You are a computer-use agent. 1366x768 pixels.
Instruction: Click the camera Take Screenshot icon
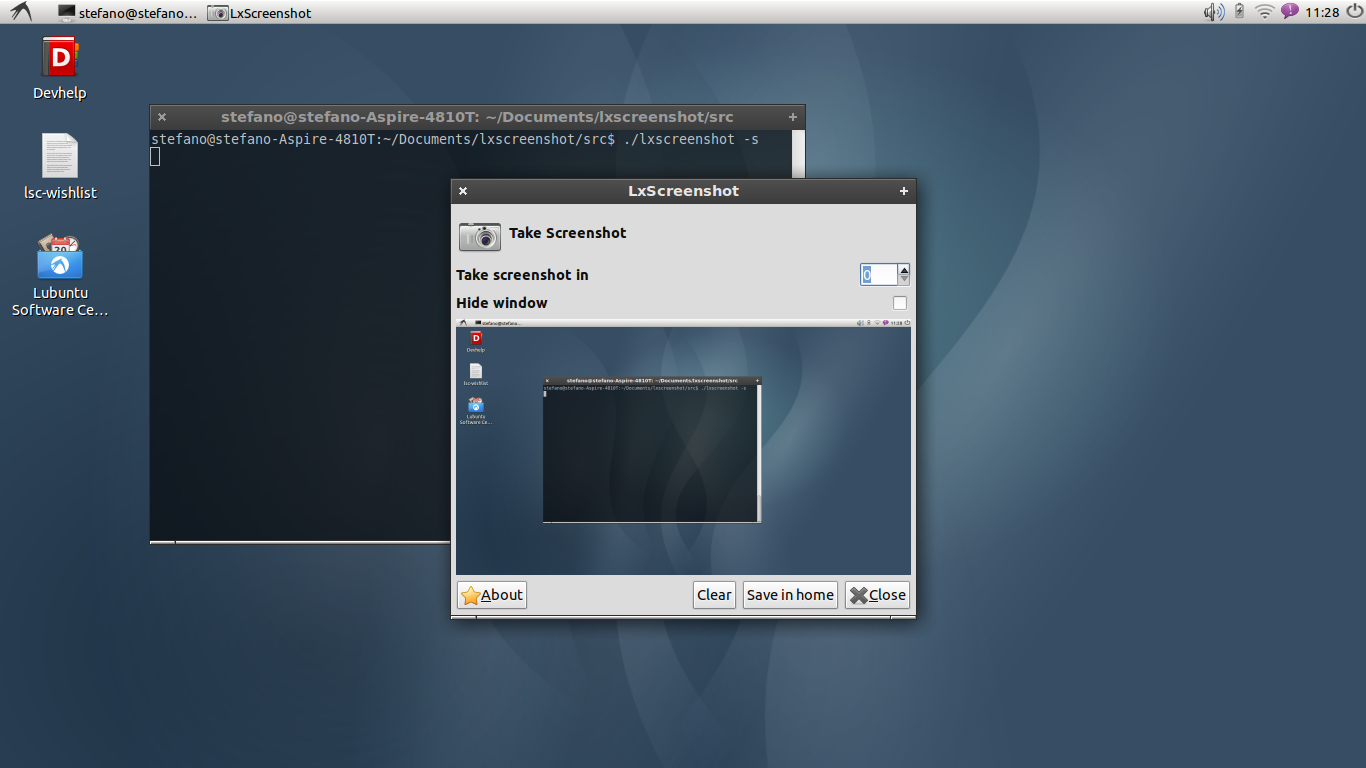pos(480,236)
